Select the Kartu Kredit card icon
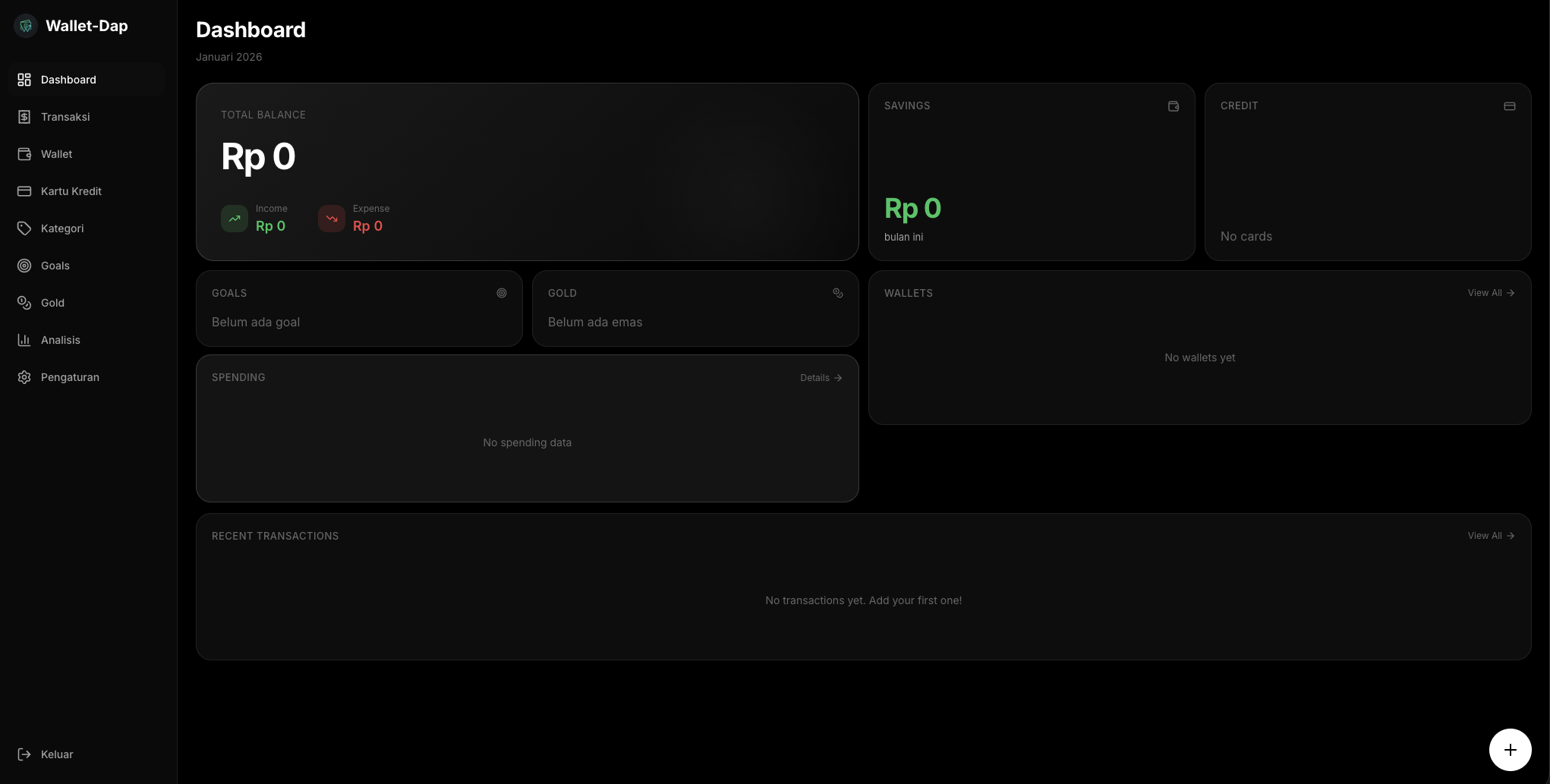1550x784 pixels. pos(24,190)
